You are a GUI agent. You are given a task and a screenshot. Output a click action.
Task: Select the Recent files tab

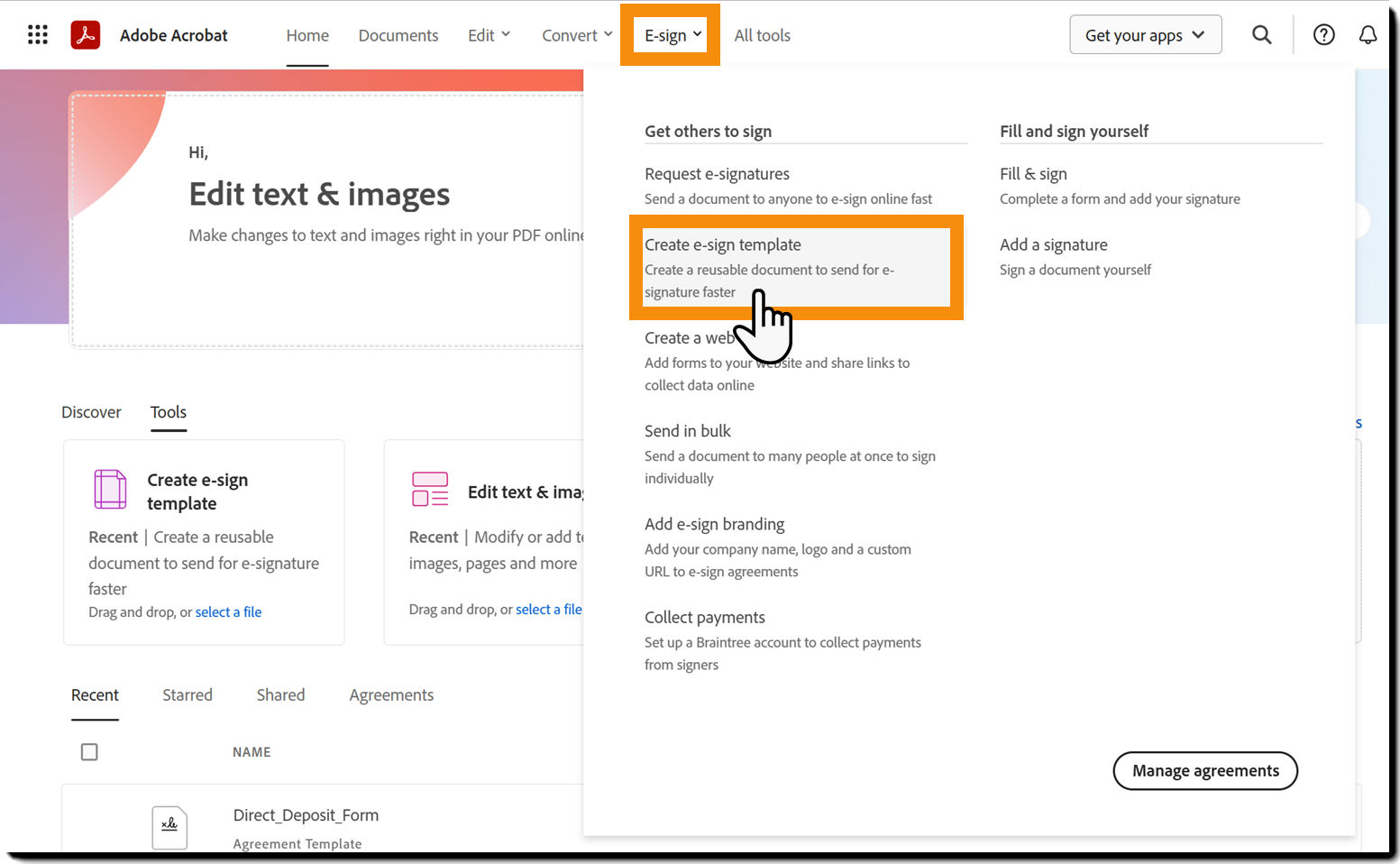point(95,695)
